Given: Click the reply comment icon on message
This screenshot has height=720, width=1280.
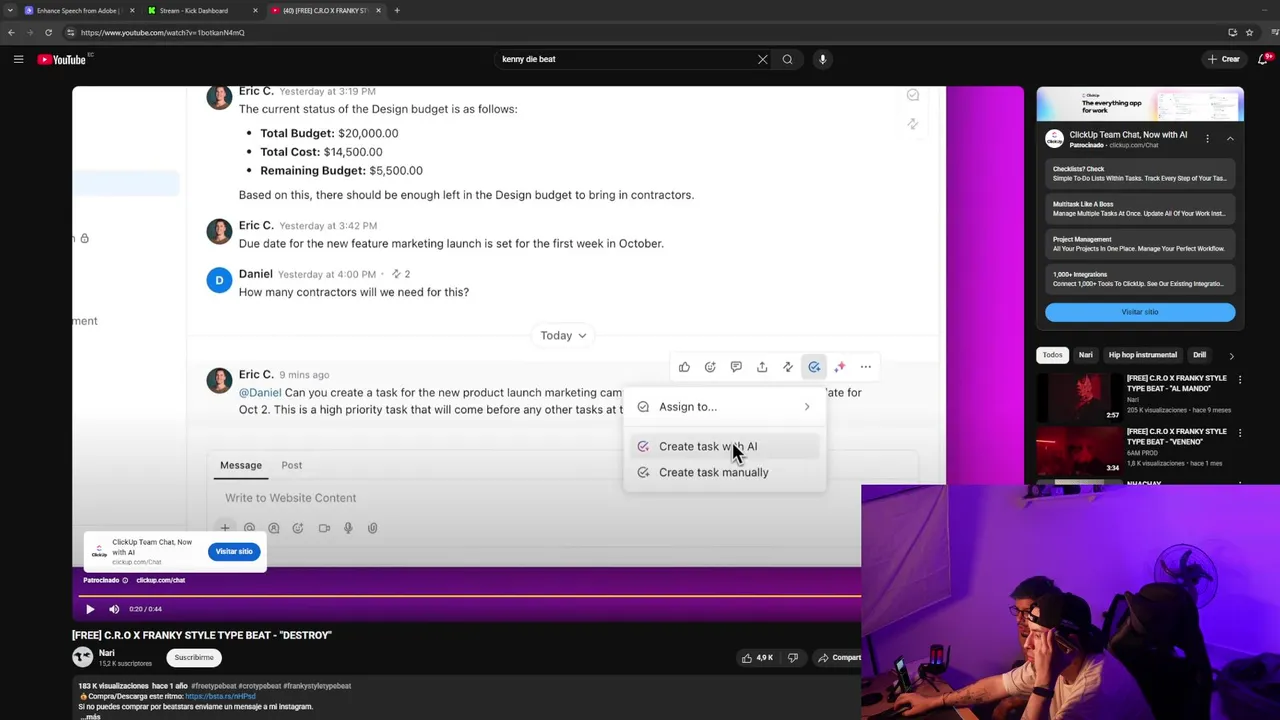Looking at the screenshot, I should [736, 367].
